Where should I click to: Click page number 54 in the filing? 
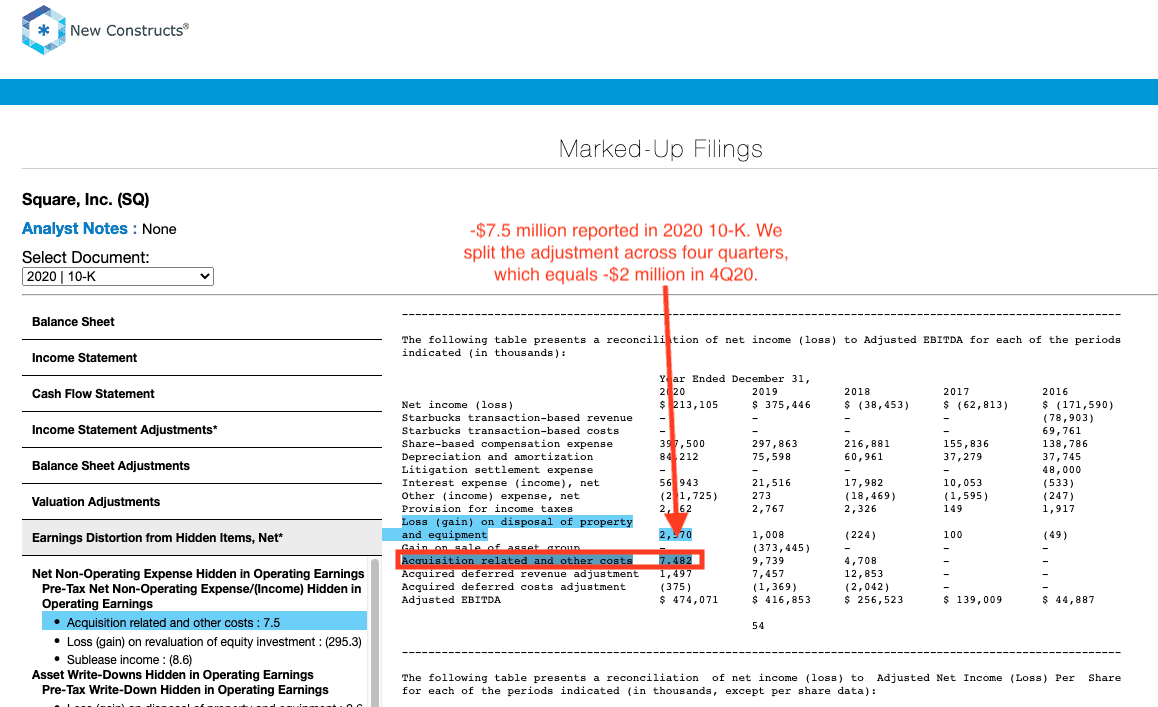pos(758,626)
